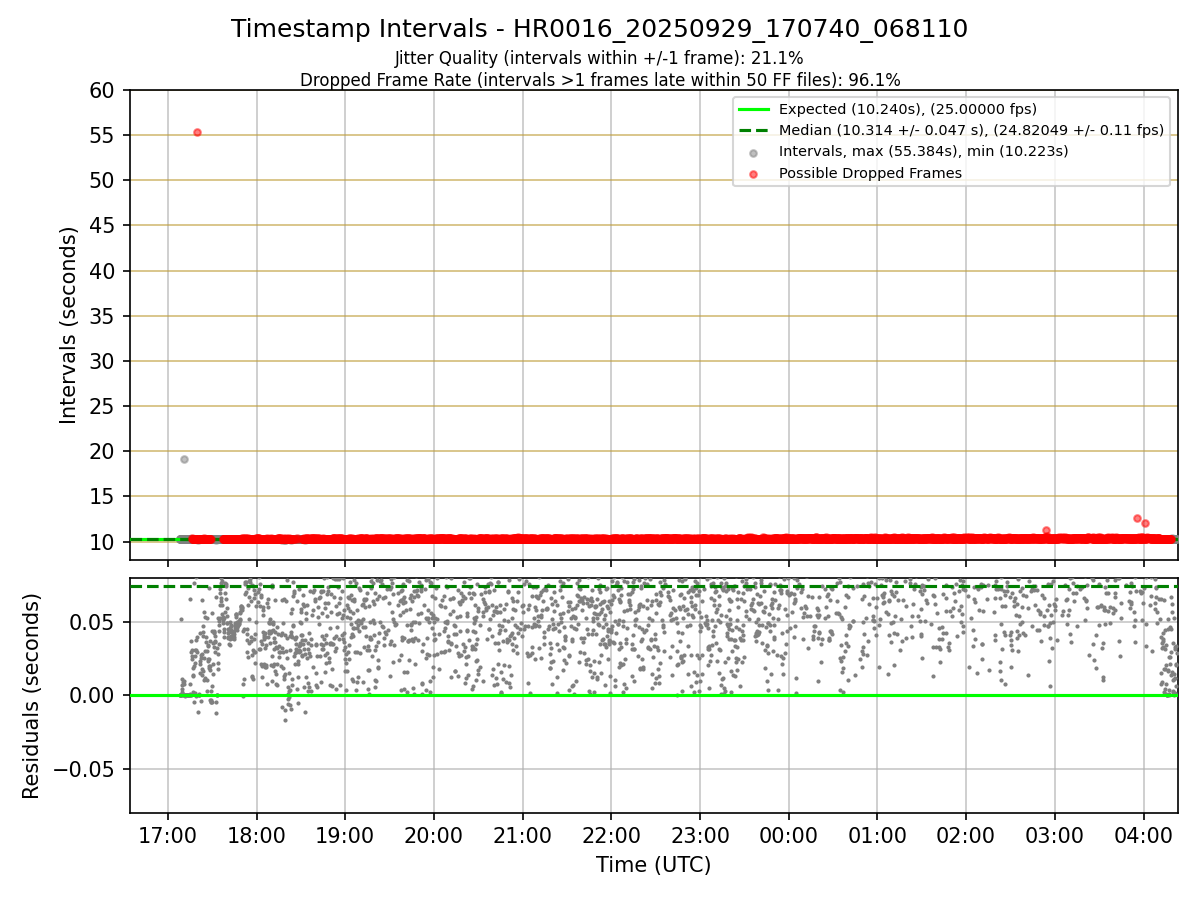Click the red outlier point near 55 seconds

(197, 132)
